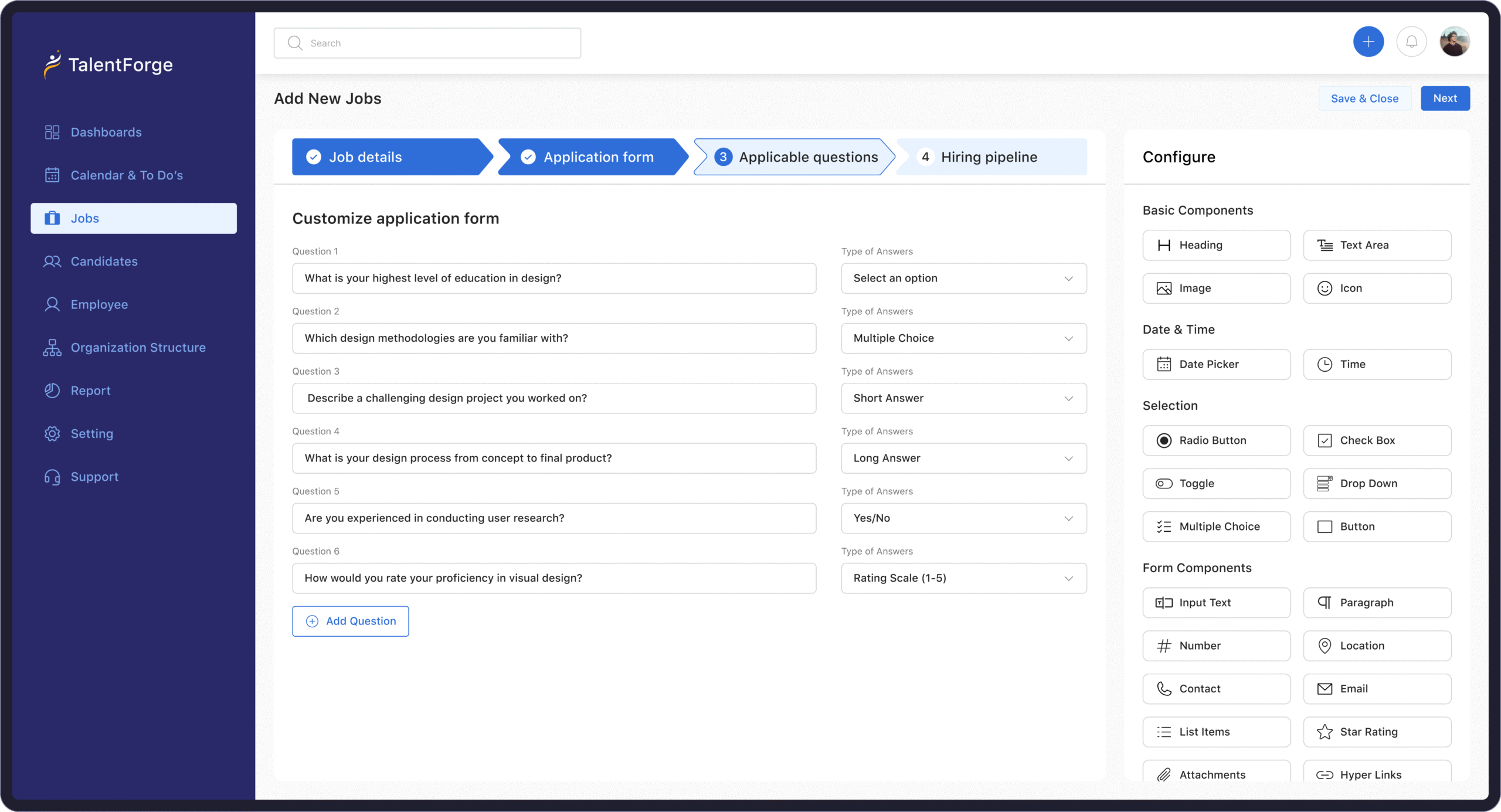Open Question 3 Short Answer dropdown
1501x812 pixels.
pos(963,399)
